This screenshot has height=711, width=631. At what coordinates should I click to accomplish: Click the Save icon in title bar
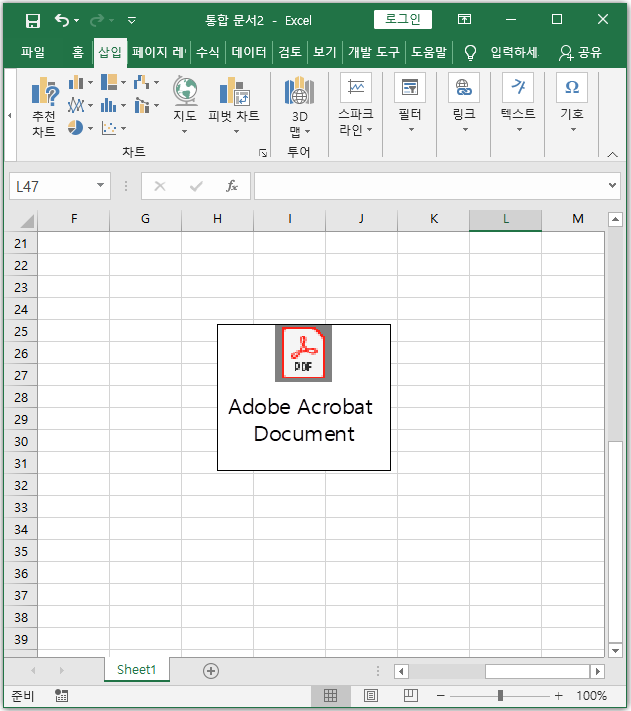click(33, 20)
